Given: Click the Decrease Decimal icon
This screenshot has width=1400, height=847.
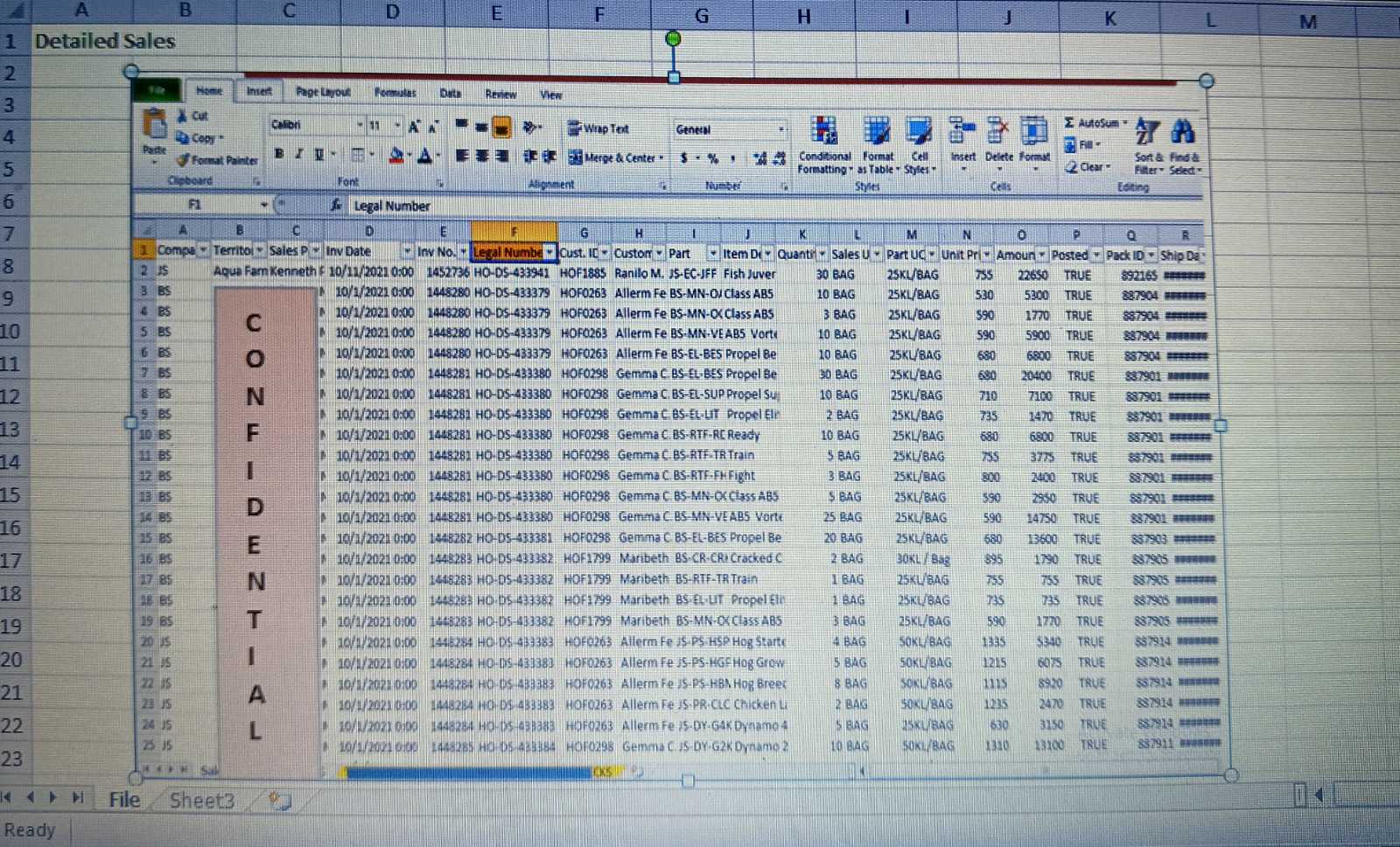Looking at the screenshot, I should 780,158.
